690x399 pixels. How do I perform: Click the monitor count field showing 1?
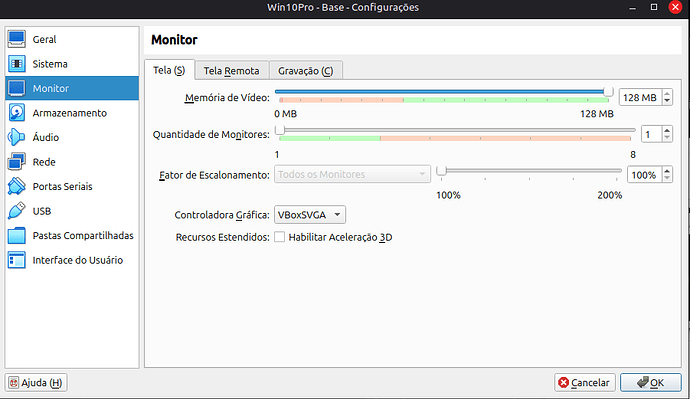pos(651,134)
